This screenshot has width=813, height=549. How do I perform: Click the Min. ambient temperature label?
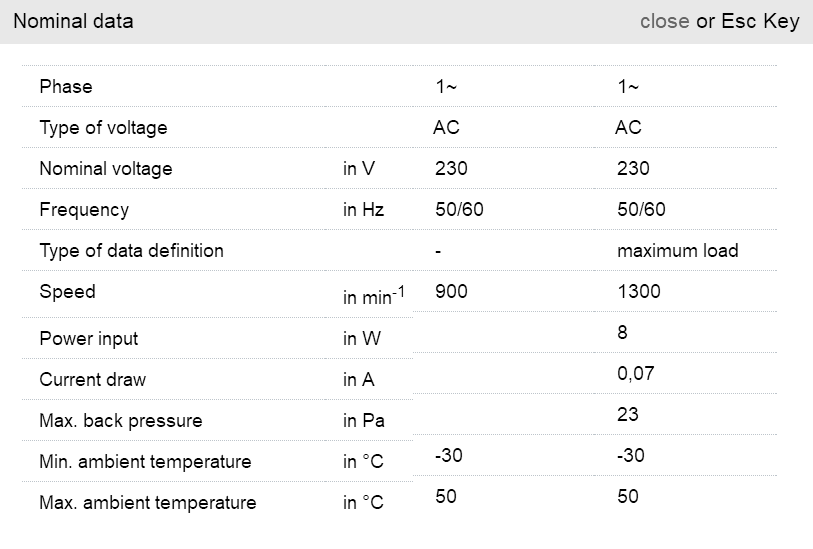point(145,462)
